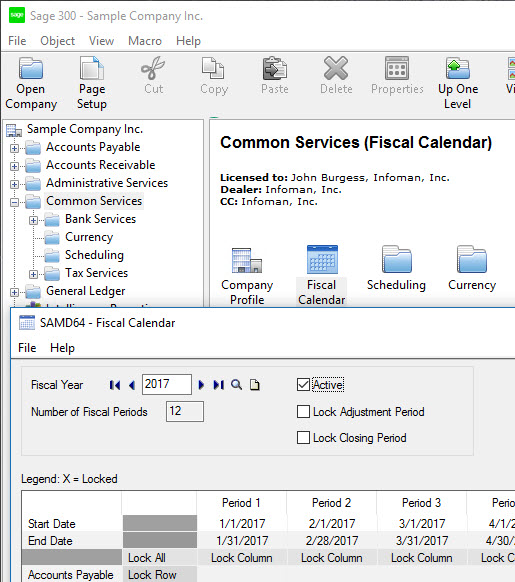Expand the Tax Services tree node

pyautogui.click(x=33, y=274)
